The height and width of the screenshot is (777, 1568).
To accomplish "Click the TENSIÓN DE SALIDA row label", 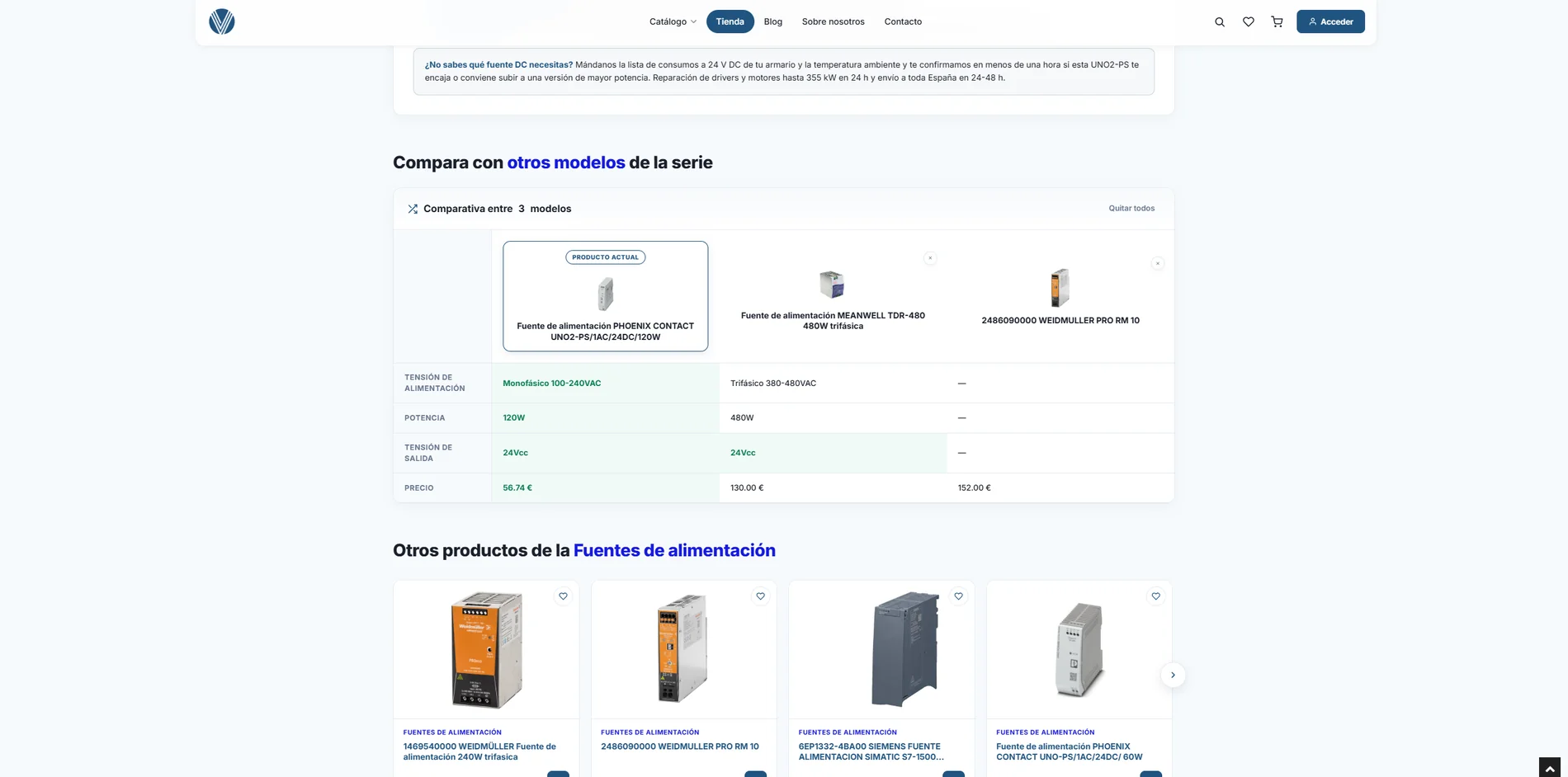I will pyautogui.click(x=428, y=453).
